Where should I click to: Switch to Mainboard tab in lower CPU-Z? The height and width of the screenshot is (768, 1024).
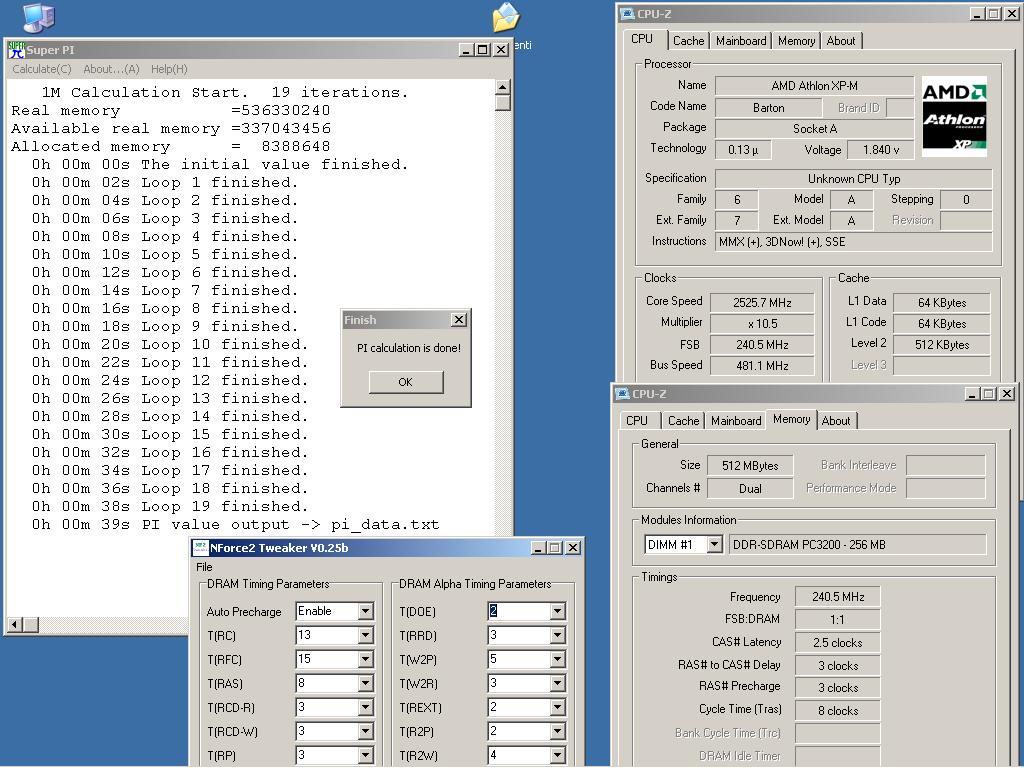click(x=736, y=421)
